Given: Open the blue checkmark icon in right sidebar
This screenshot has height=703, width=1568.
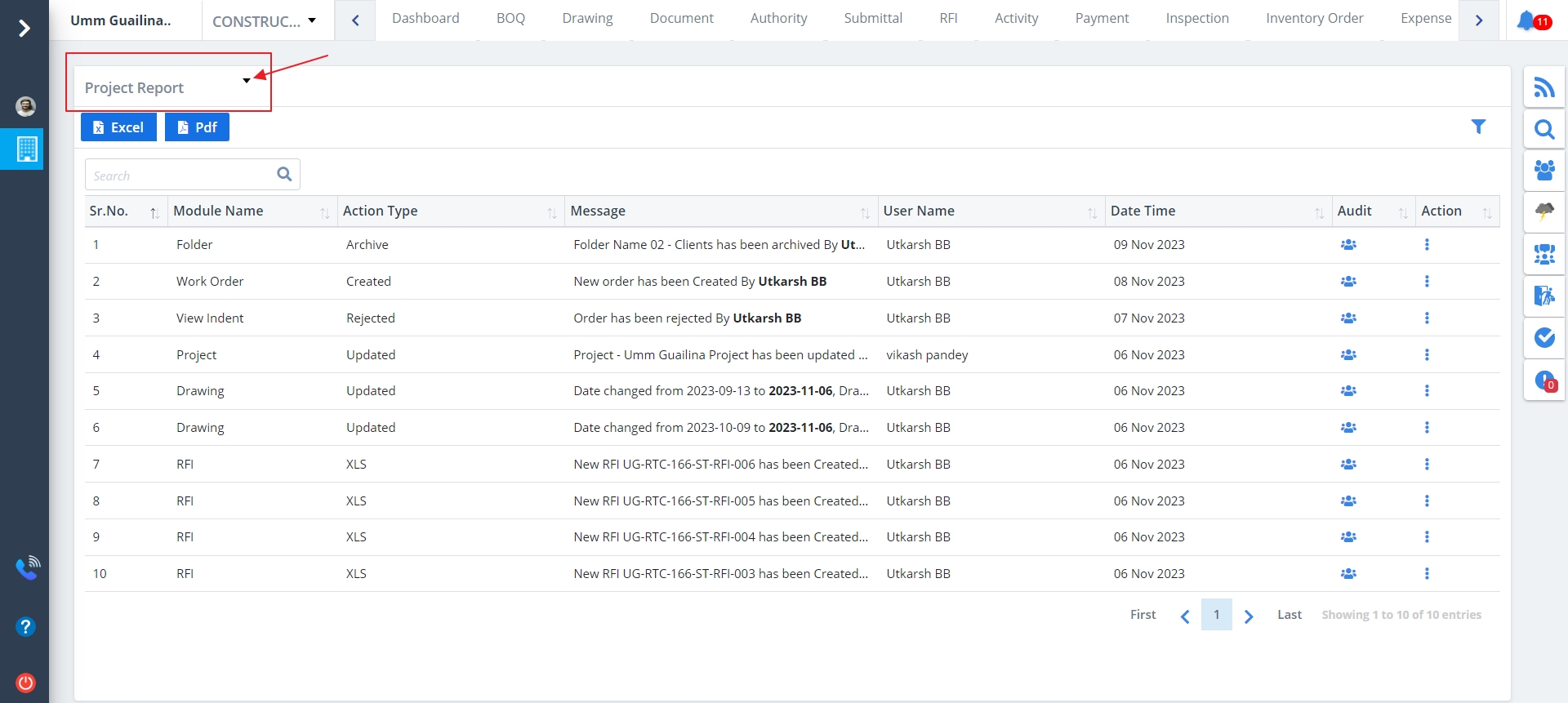Looking at the screenshot, I should [1543, 337].
